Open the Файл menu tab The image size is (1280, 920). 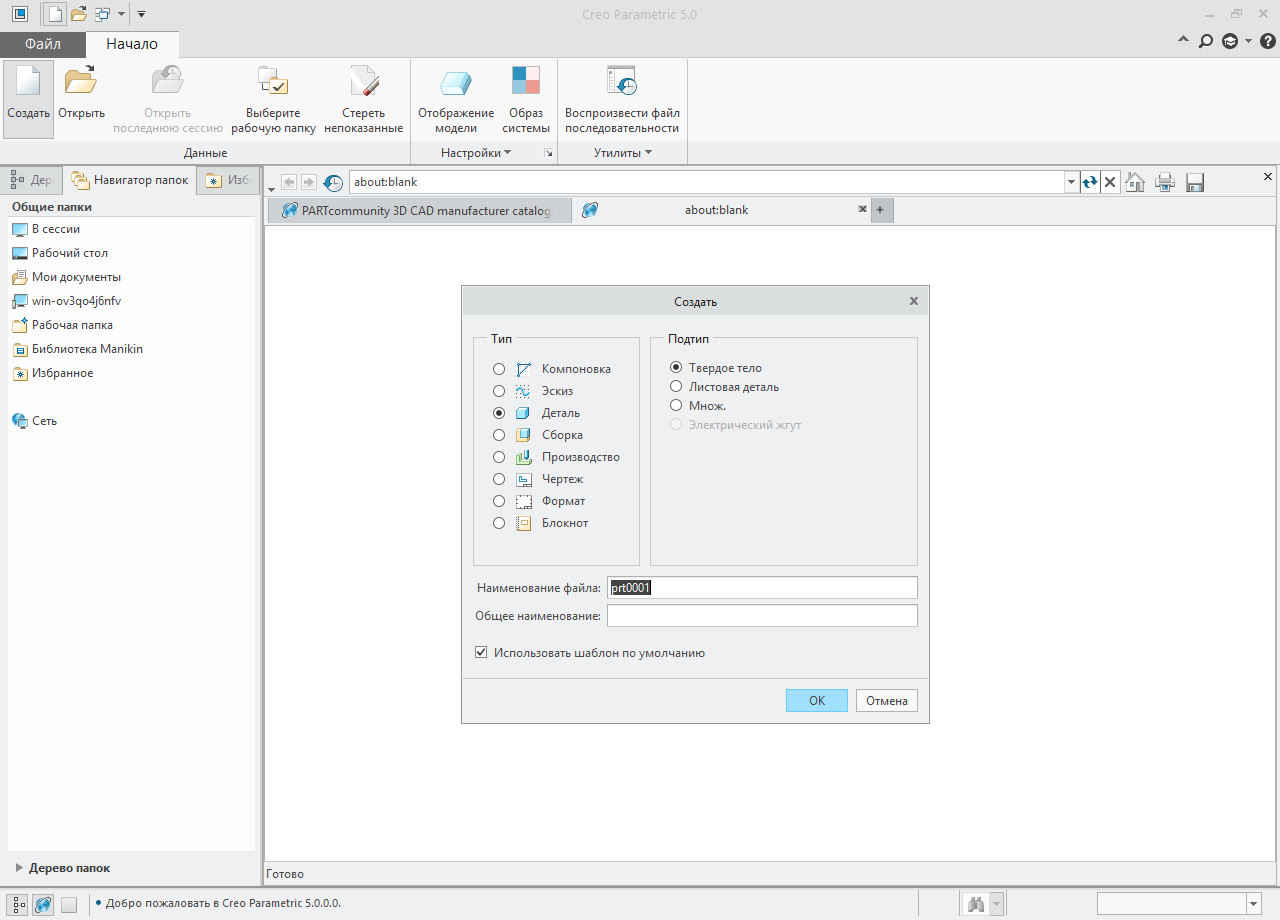pos(42,44)
